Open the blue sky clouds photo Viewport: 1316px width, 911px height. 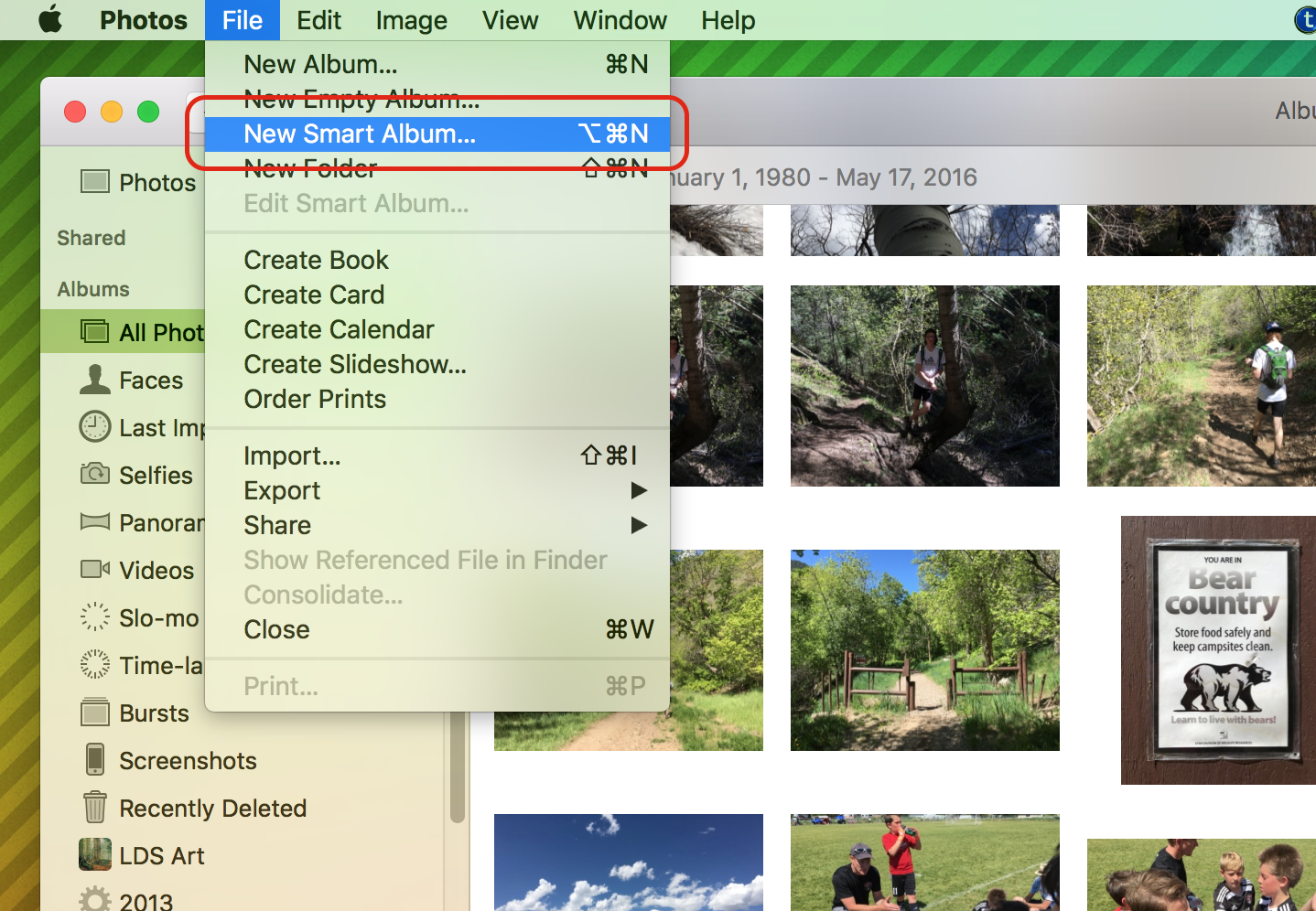tap(629, 863)
